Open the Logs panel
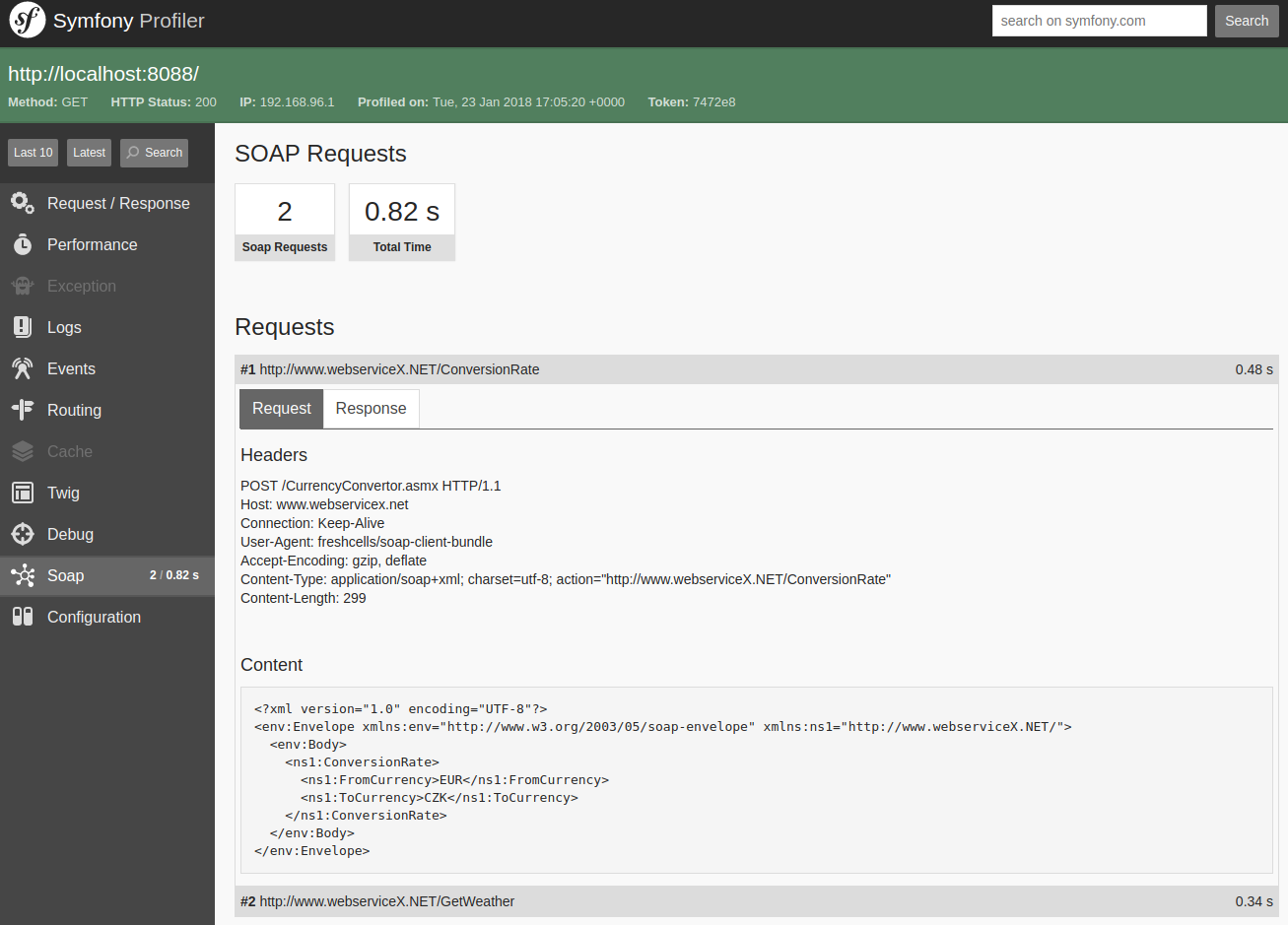The image size is (1288, 925). tap(107, 327)
